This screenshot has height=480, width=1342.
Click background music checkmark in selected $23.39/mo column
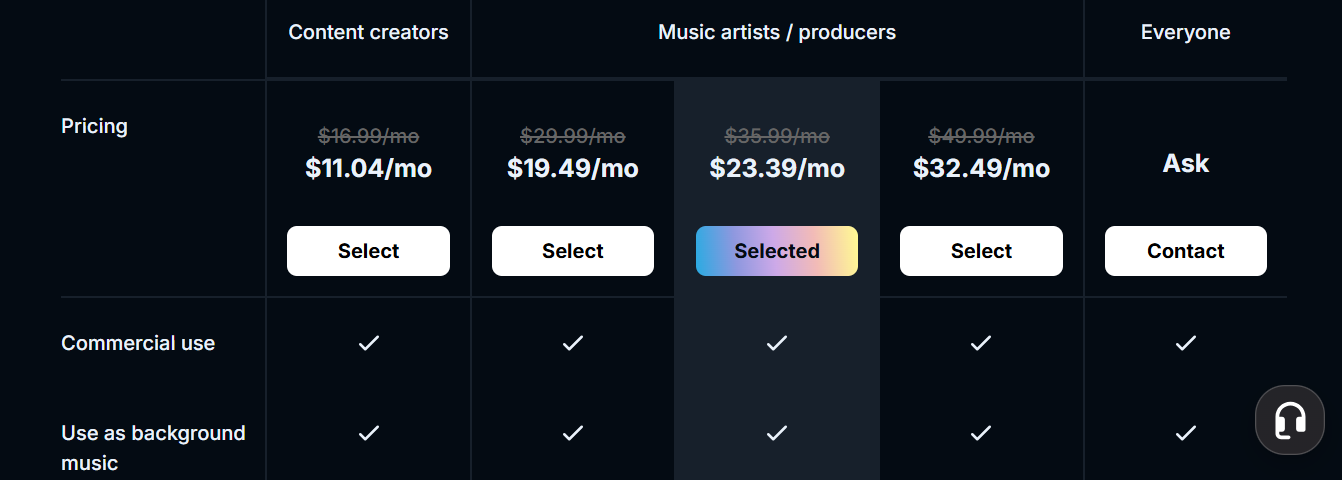(777, 433)
